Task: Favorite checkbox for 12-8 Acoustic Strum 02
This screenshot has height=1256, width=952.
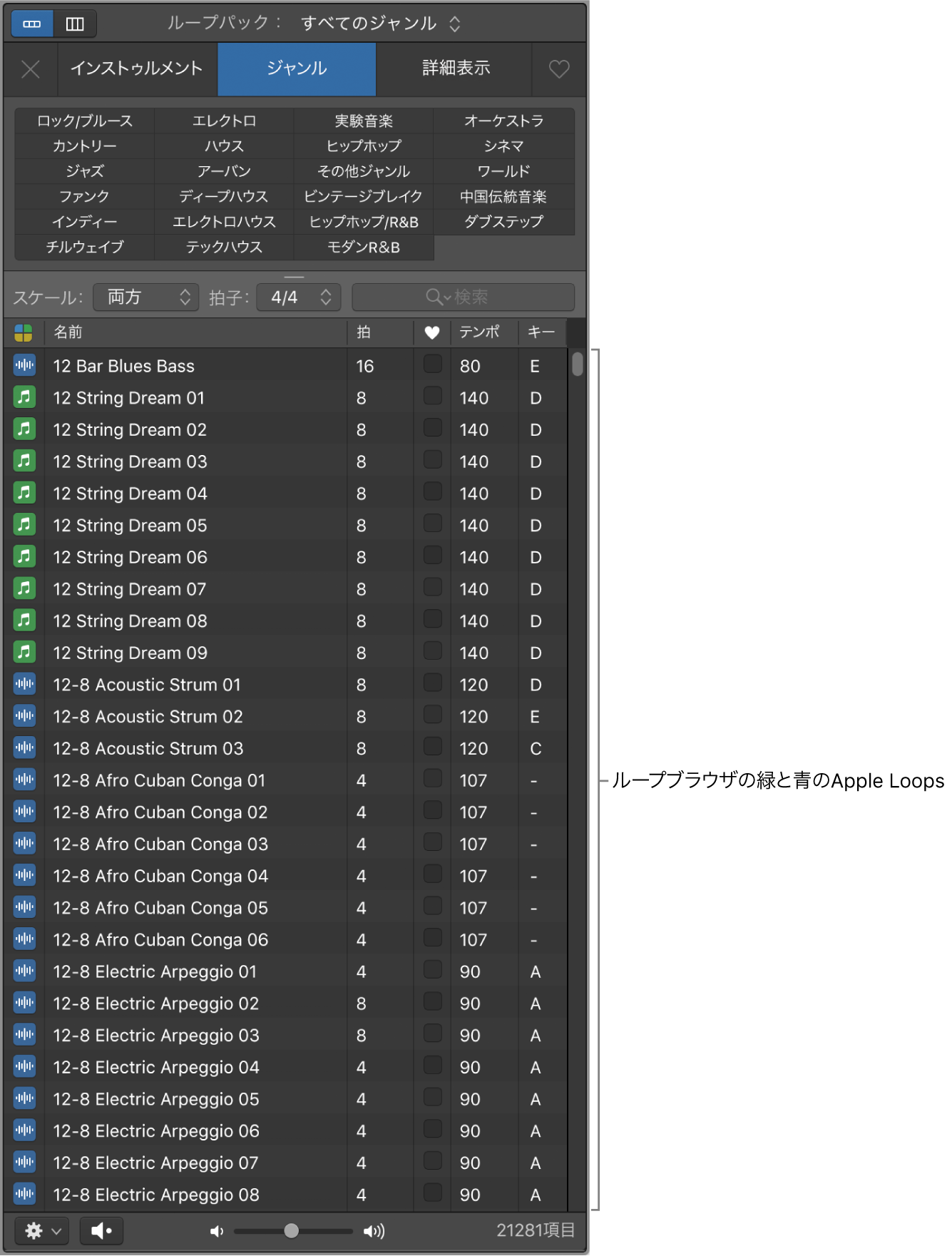Action: tap(432, 715)
